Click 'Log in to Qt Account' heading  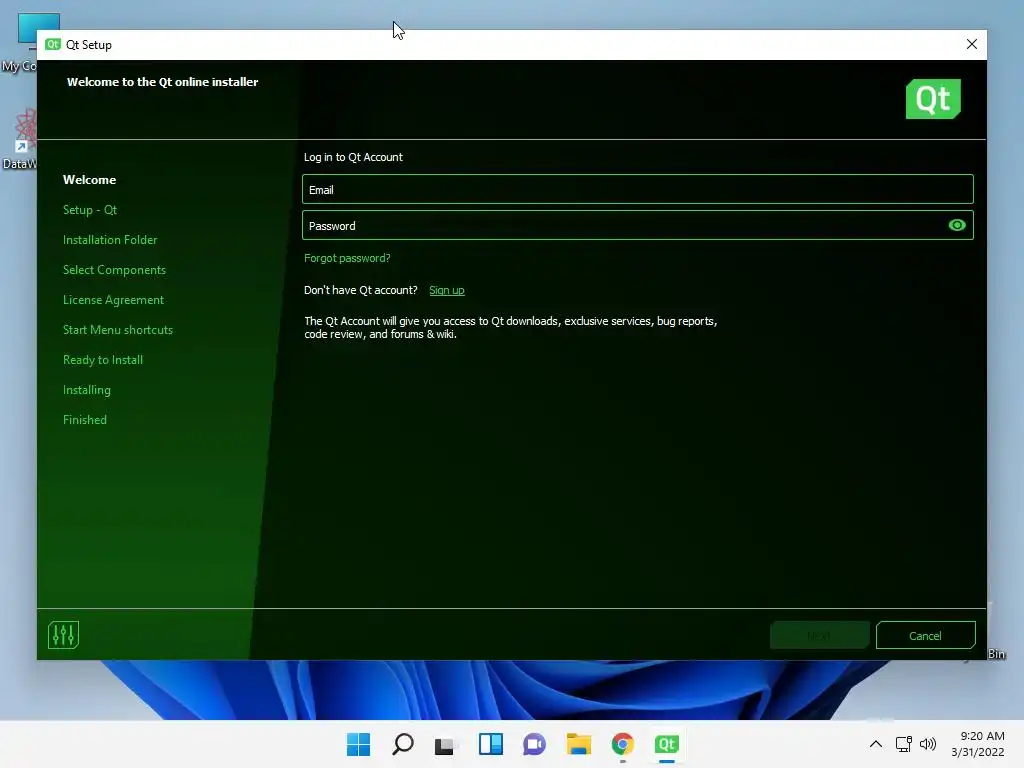click(353, 157)
